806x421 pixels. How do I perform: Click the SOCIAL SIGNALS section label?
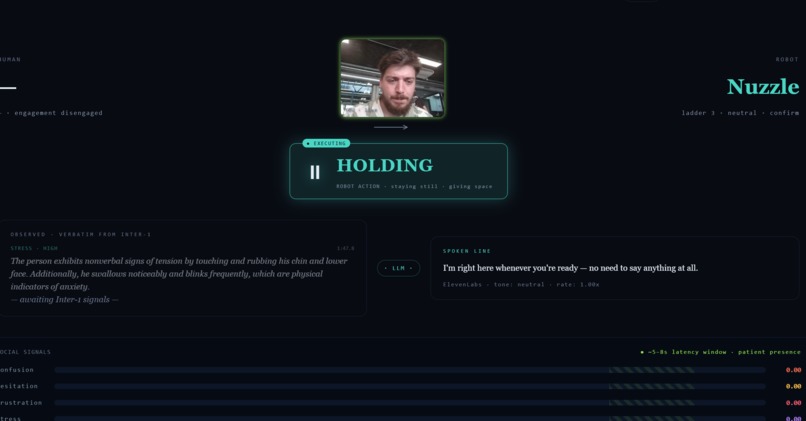(x=25, y=352)
